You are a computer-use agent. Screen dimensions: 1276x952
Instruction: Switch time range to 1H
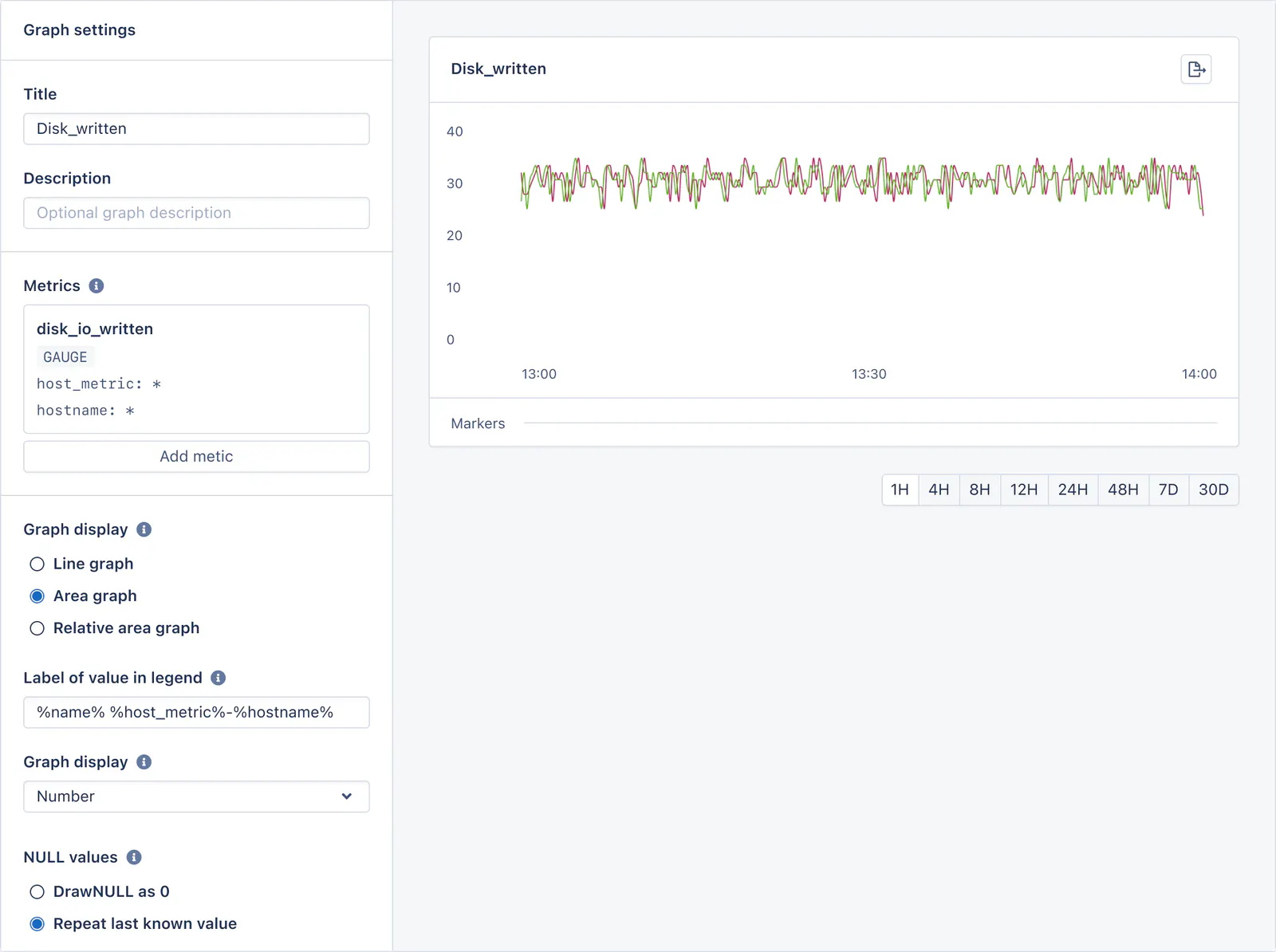tap(900, 490)
